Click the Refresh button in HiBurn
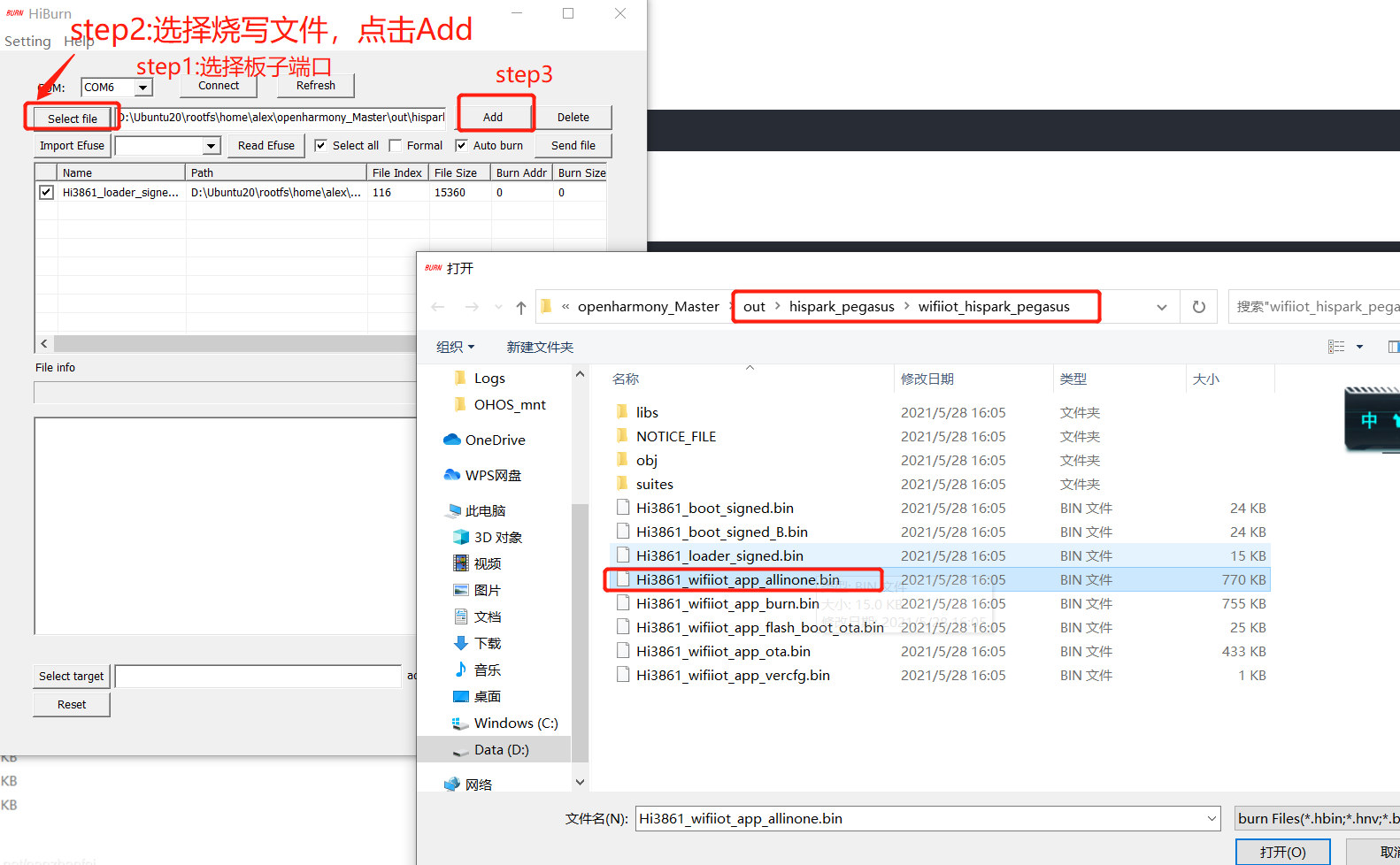The width and height of the screenshot is (1400, 865). (316, 86)
